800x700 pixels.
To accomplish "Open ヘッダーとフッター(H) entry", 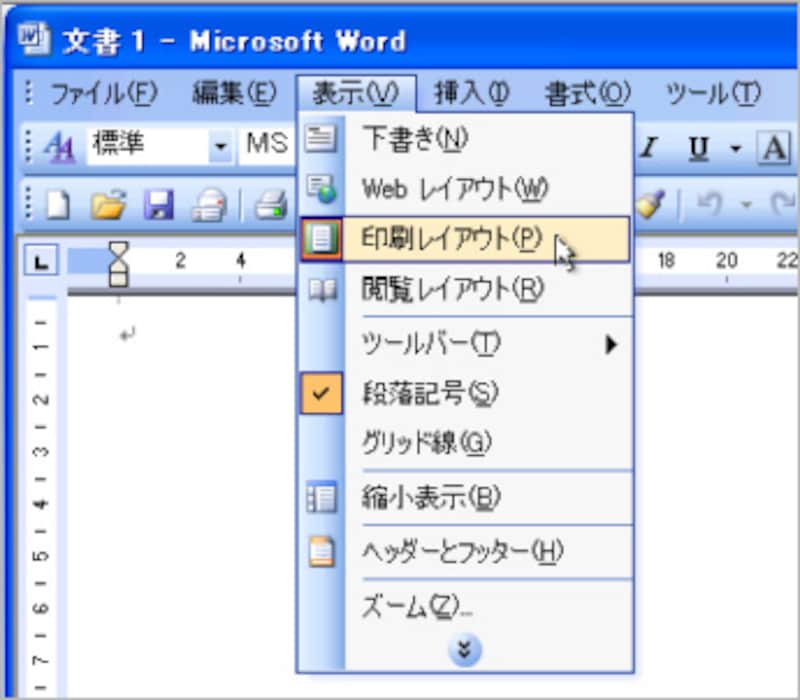I will 465,552.
